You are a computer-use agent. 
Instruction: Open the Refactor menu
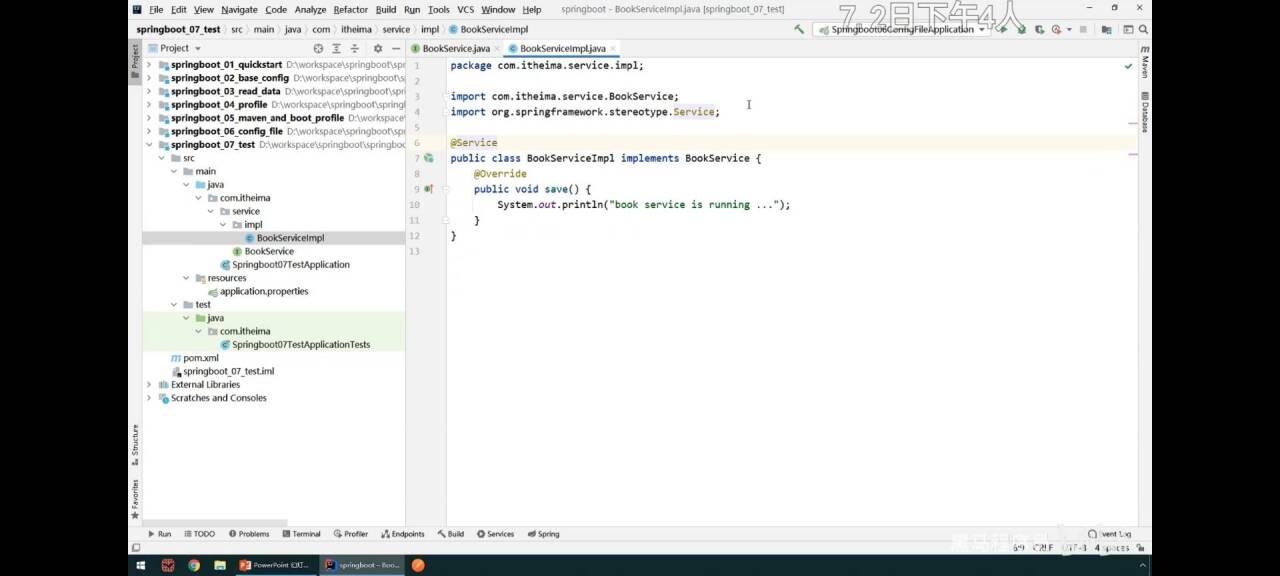coord(351,10)
